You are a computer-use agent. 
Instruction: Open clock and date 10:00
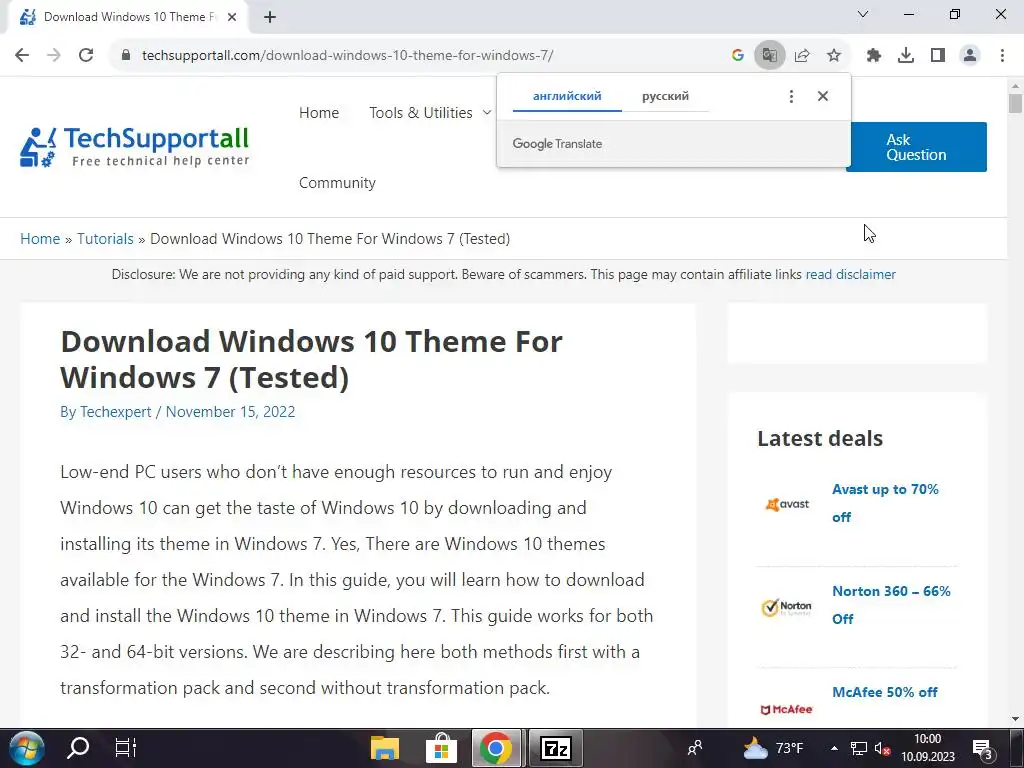click(x=928, y=748)
